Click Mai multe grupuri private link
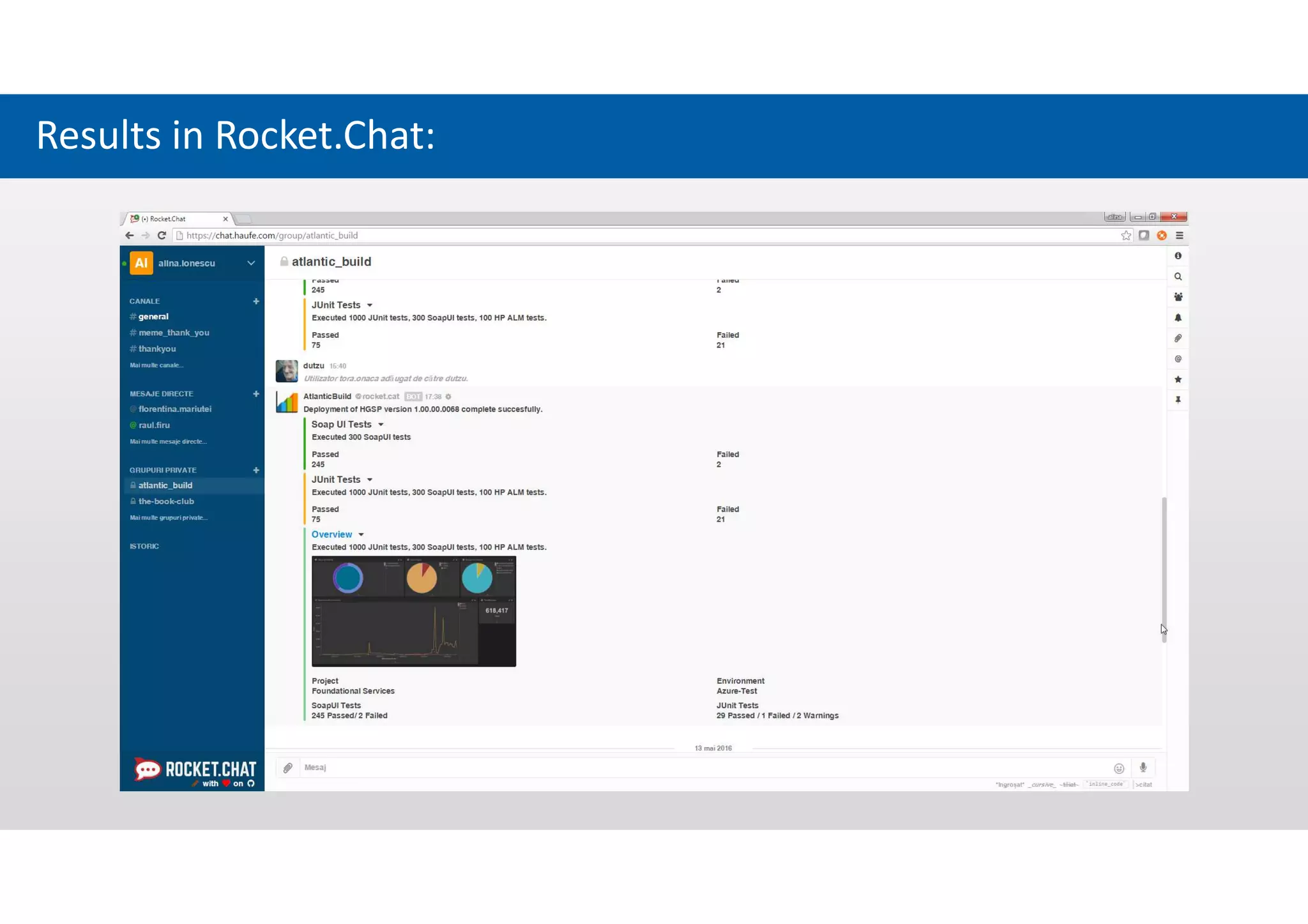 pyautogui.click(x=168, y=517)
